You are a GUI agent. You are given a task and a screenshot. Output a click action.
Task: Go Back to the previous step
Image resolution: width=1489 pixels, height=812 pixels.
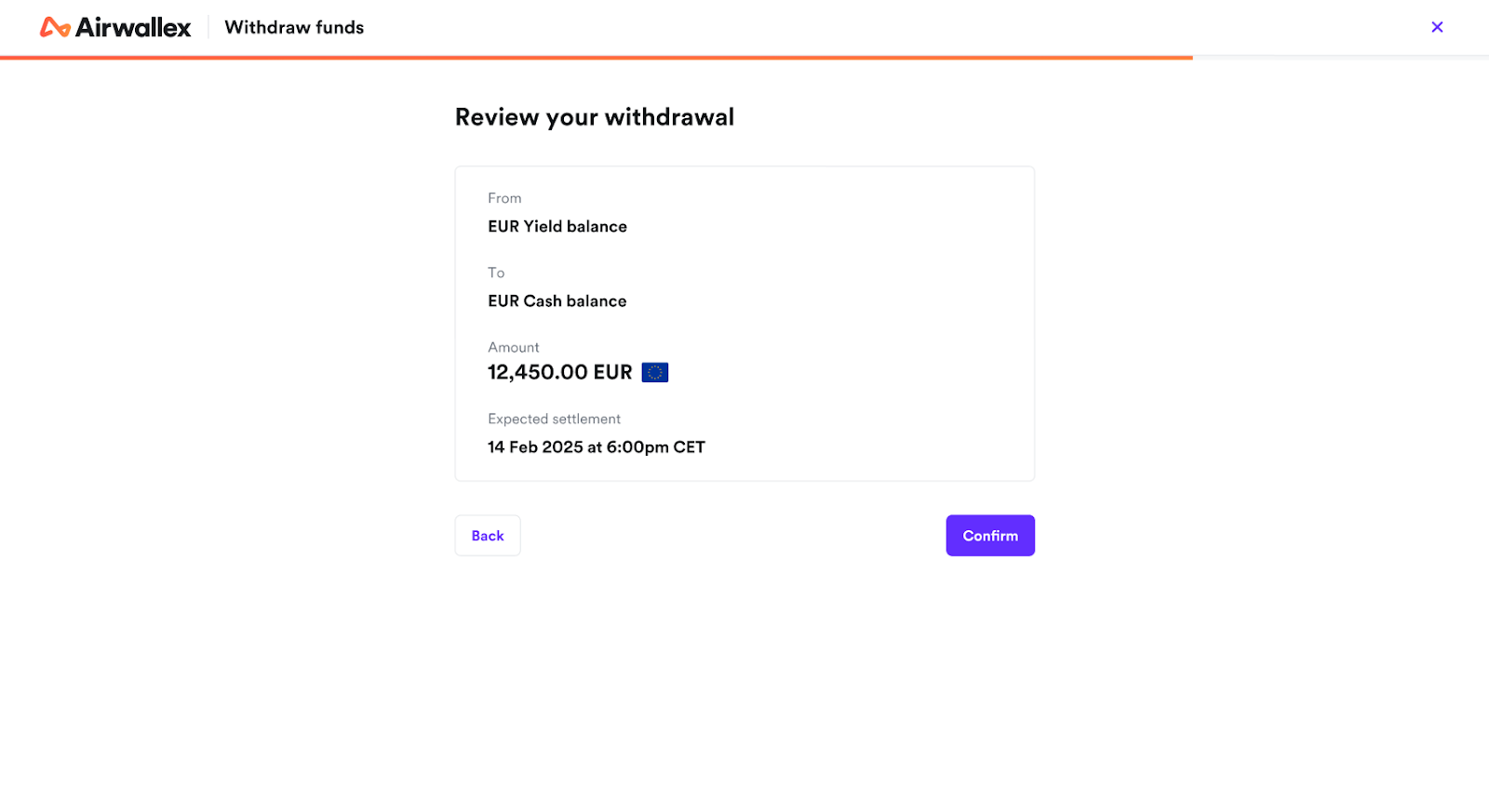[x=487, y=536]
